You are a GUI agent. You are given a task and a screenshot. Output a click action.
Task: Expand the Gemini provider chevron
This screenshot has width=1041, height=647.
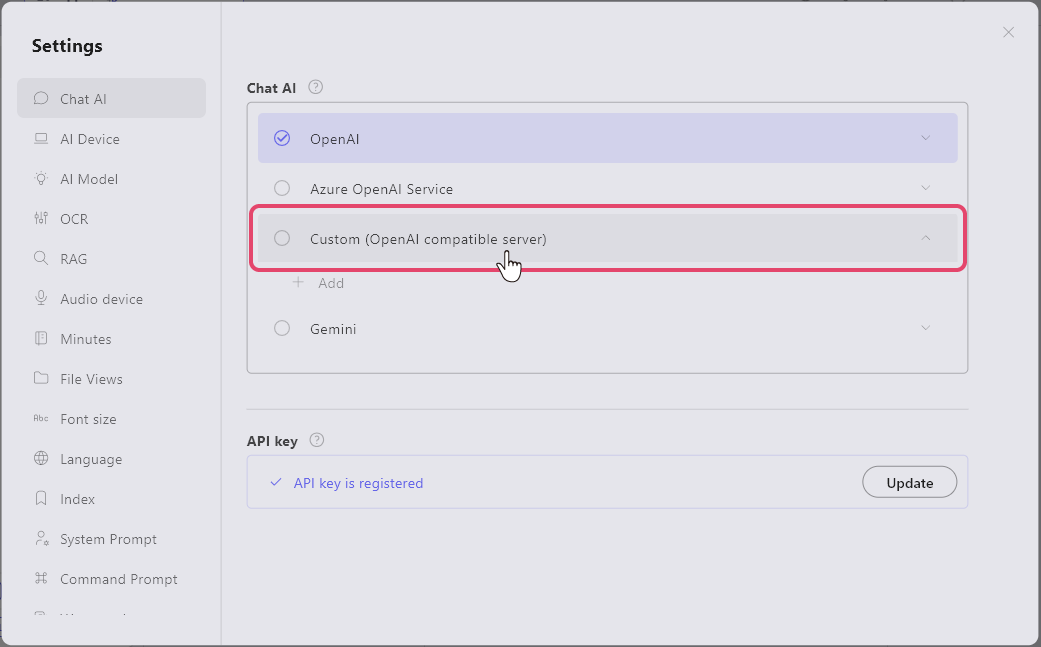point(926,328)
